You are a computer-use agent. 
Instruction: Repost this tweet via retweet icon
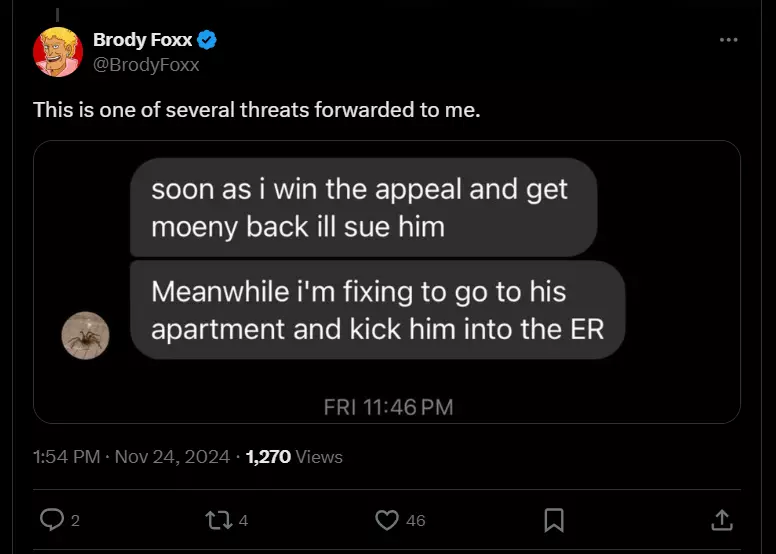[x=219, y=520]
